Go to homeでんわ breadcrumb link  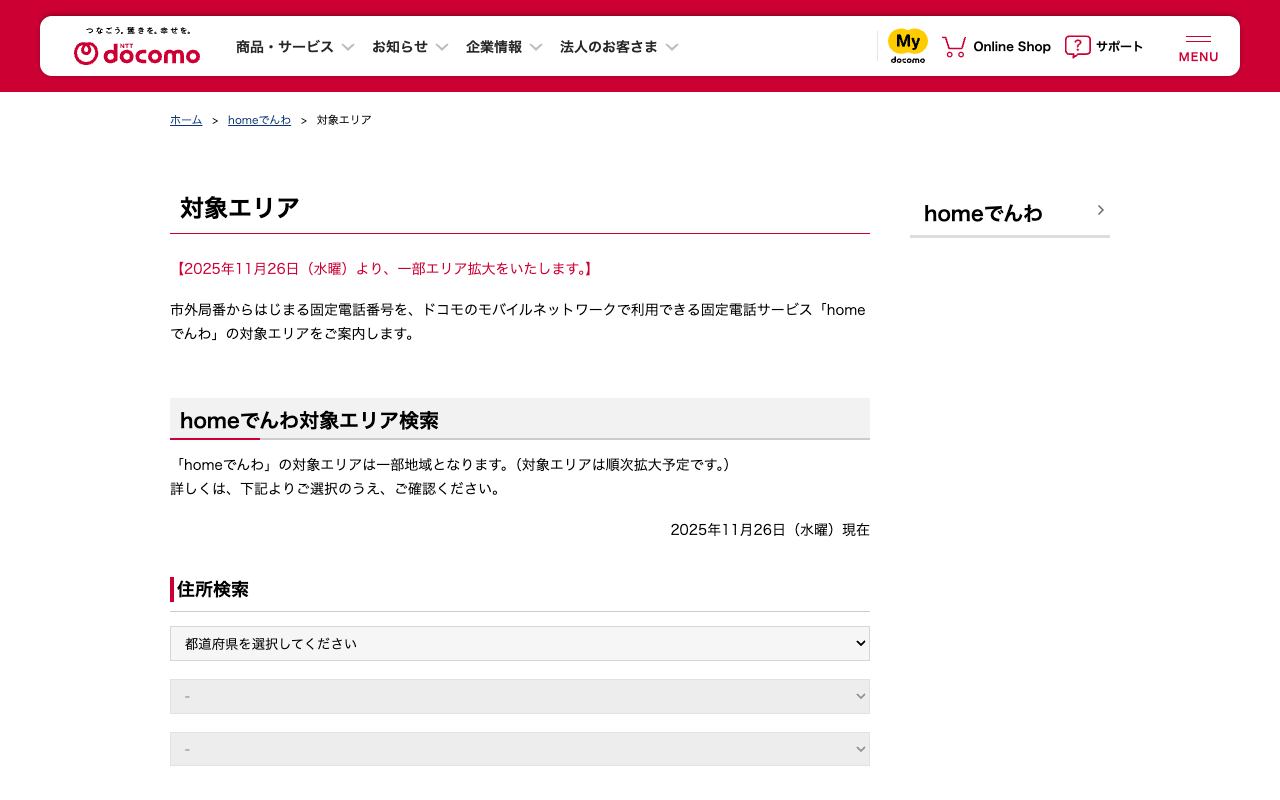coord(259,120)
